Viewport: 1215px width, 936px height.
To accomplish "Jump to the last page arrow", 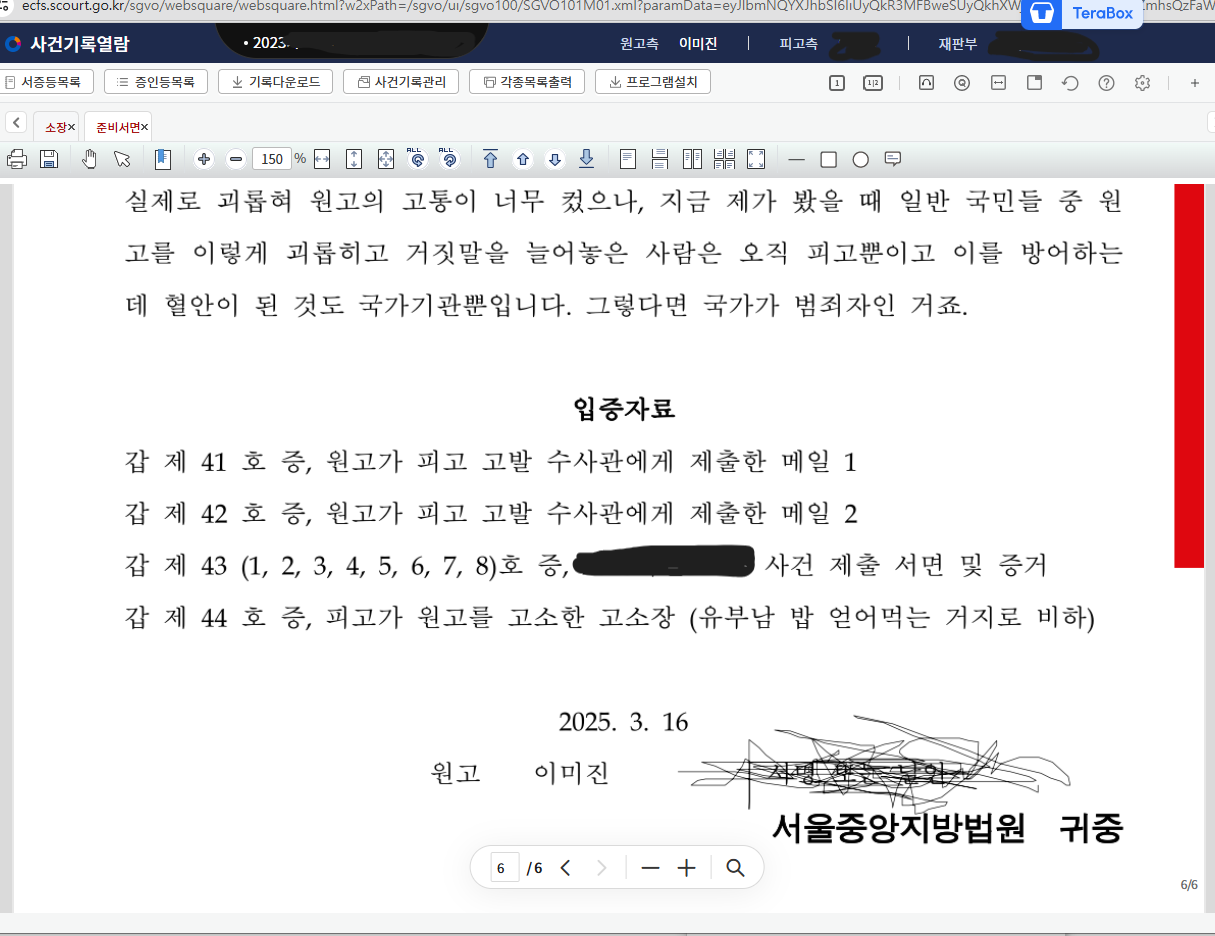I will click(x=586, y=158).
